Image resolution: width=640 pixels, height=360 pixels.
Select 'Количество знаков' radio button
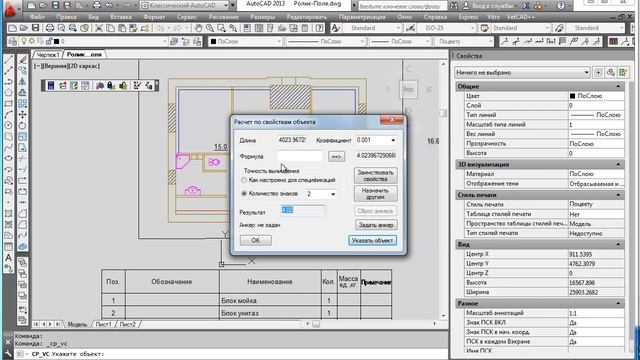[x=244, y=193]
